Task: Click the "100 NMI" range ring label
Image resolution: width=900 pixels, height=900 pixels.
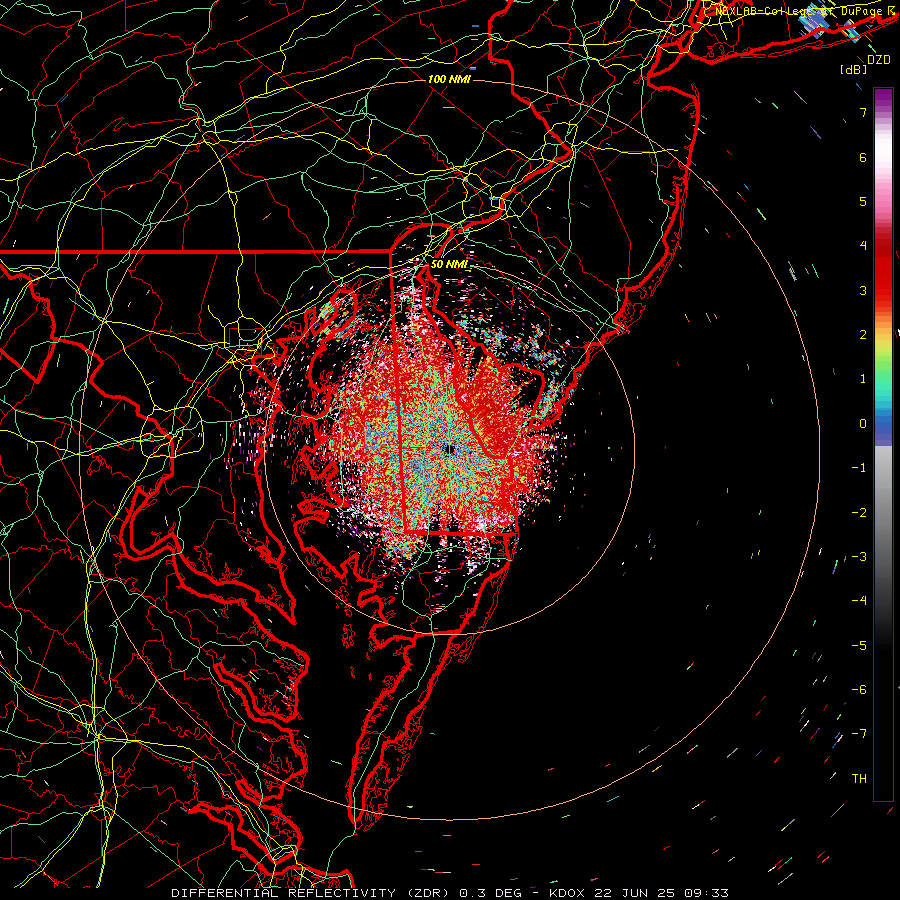Action: 449,79
